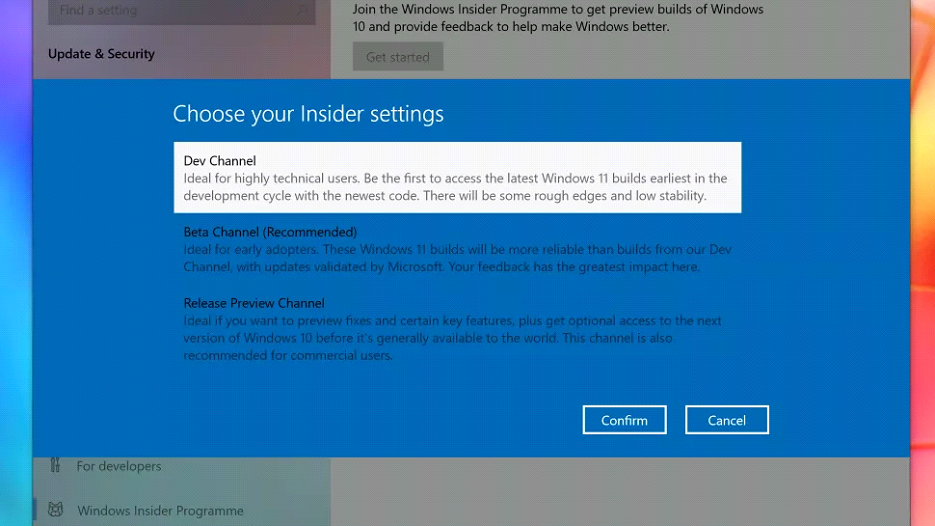
Task: Choose Beta Channel (Recommended) option
Action: 457,249
